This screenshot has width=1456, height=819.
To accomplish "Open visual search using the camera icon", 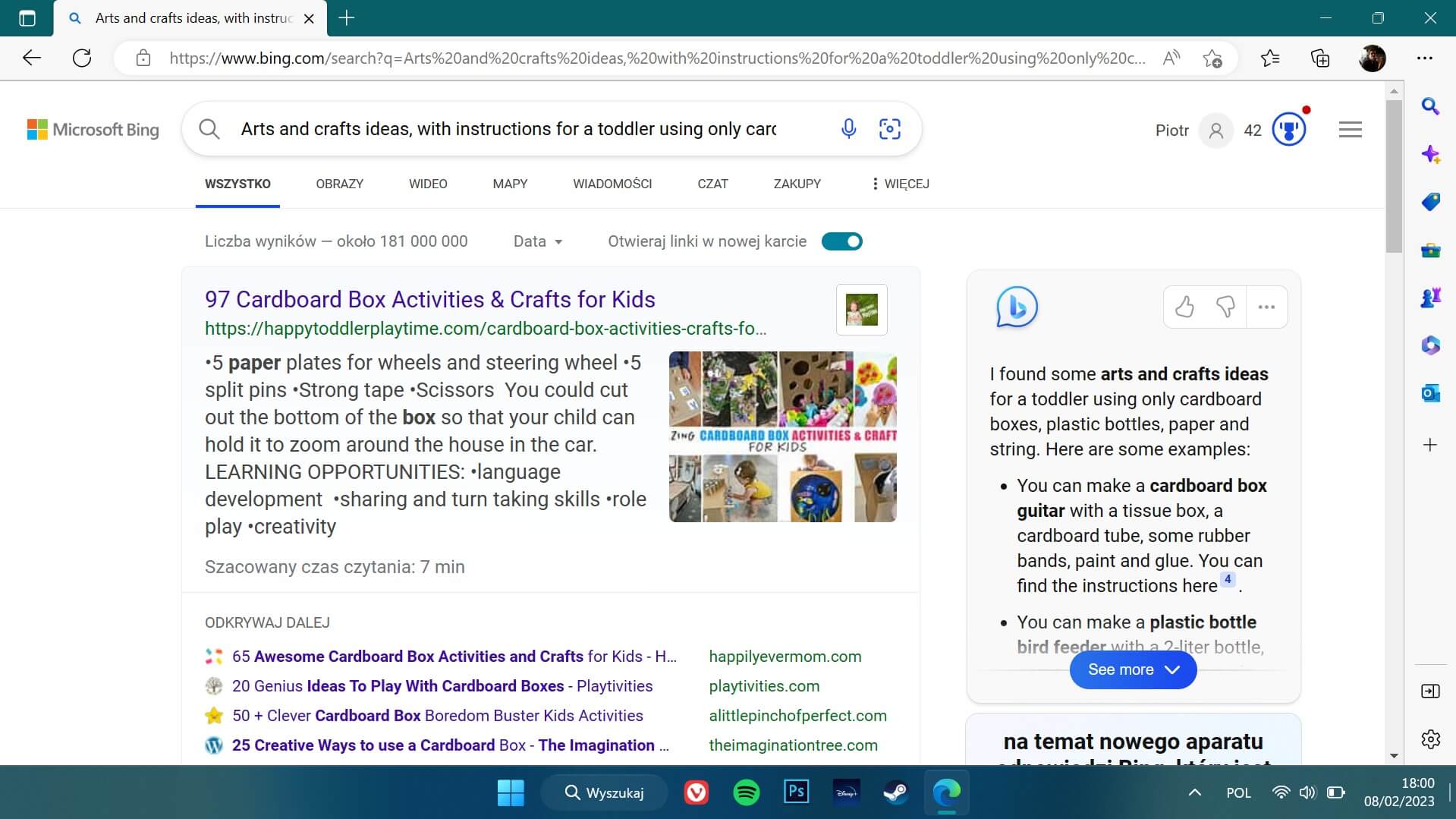I will (x=889, y=129).
